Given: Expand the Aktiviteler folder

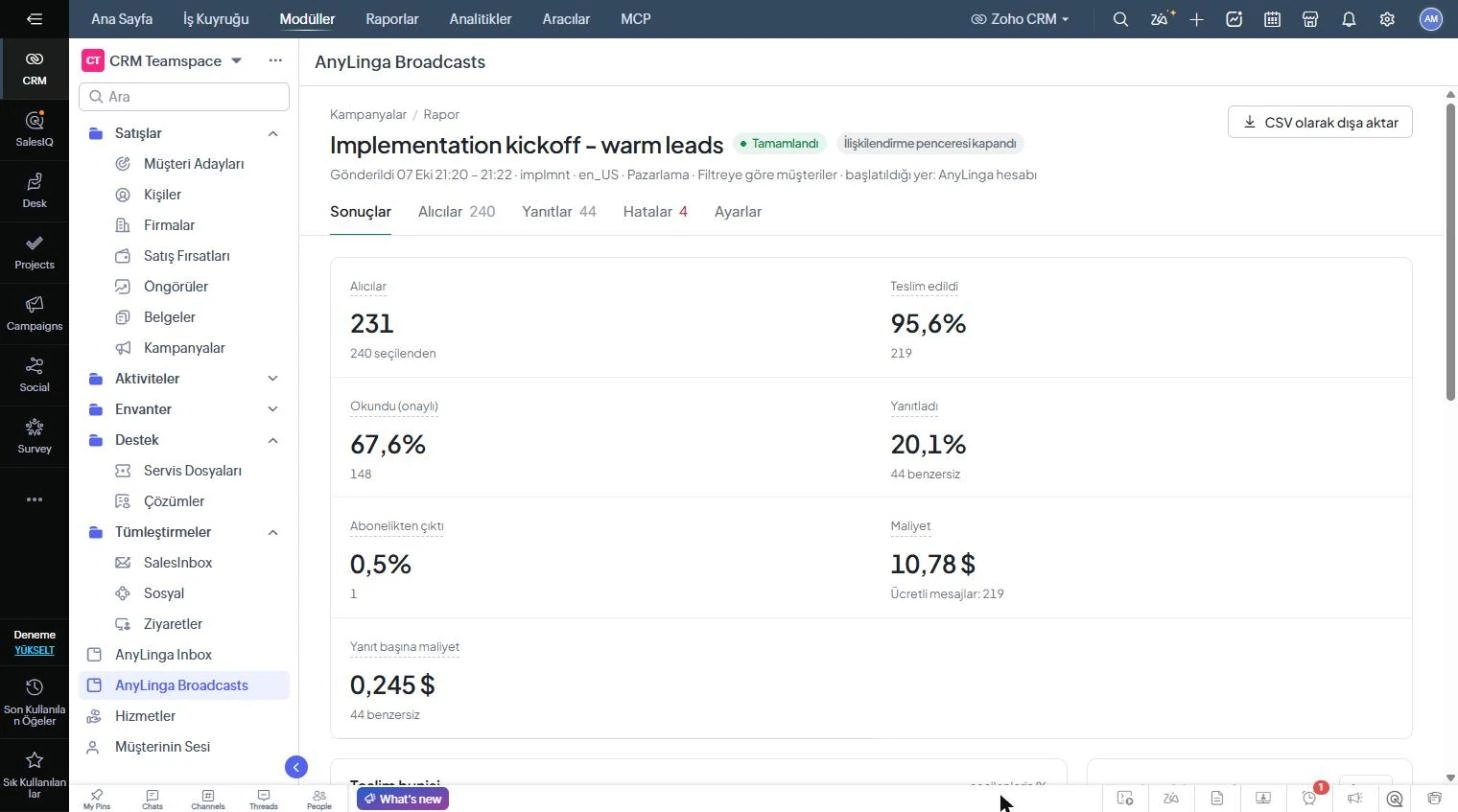Looking at the screenshot, I should (x=273, y=378).
